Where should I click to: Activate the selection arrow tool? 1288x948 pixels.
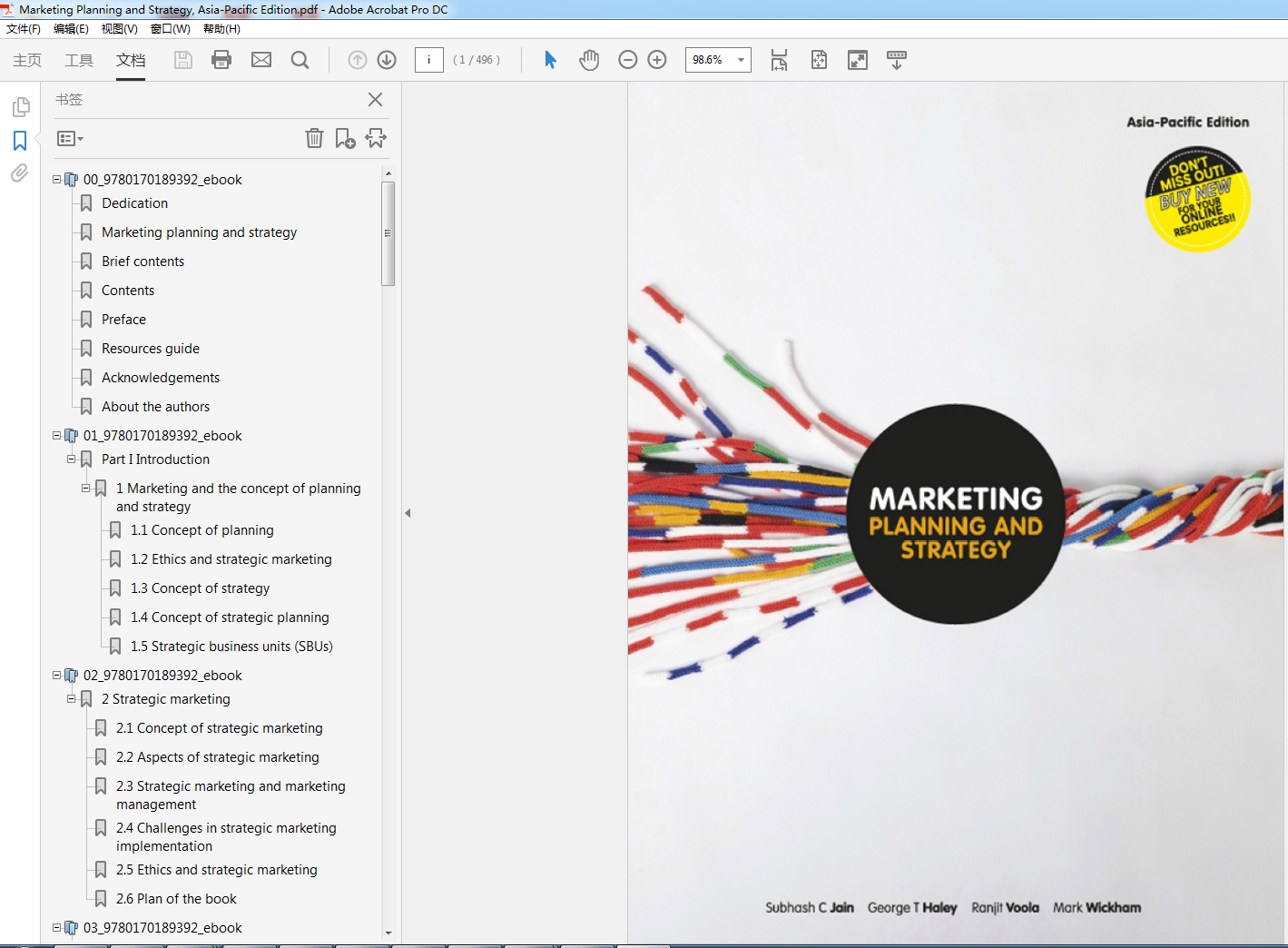tap(550, 60)
